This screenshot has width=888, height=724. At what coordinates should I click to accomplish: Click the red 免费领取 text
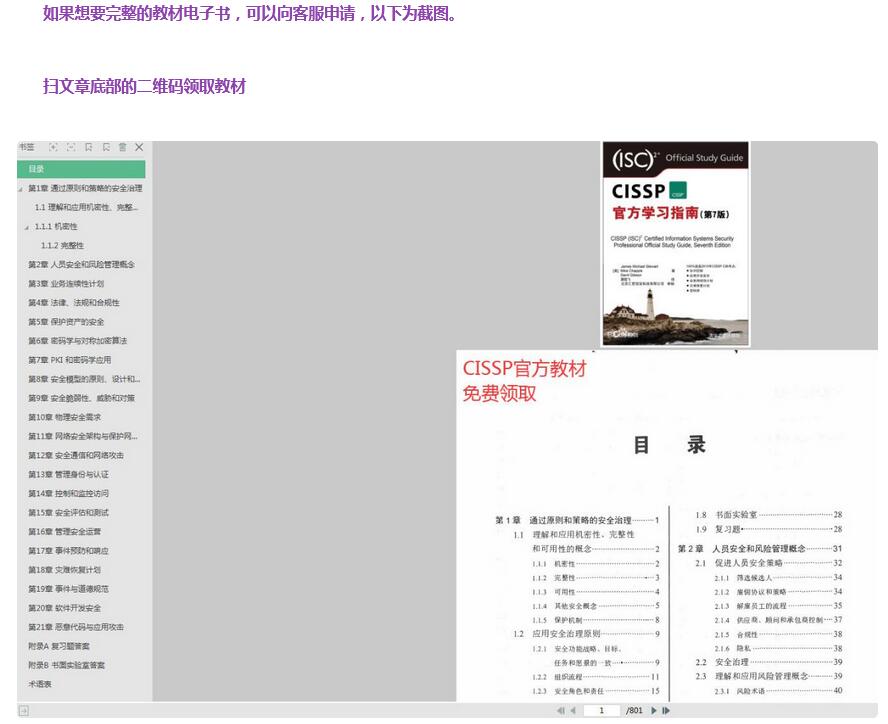[500, 394]
